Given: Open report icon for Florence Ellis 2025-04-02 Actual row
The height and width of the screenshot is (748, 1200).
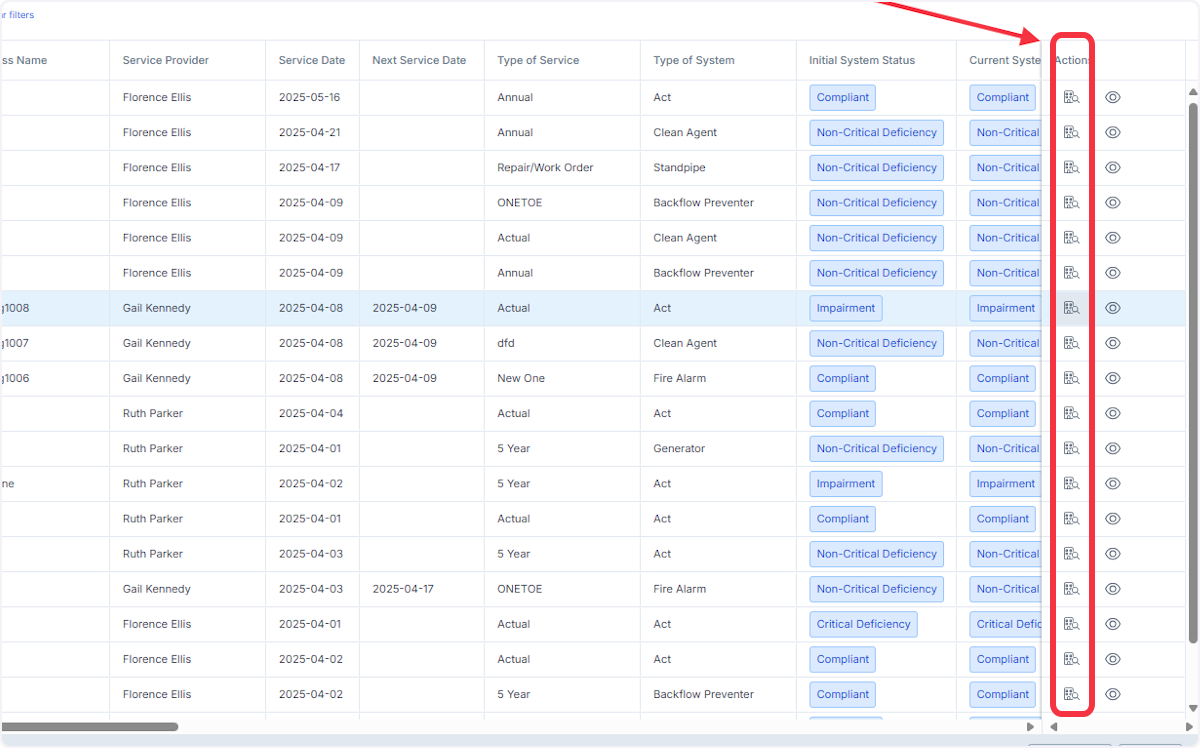Looking at the screenshot, I should pos(1071,659).
